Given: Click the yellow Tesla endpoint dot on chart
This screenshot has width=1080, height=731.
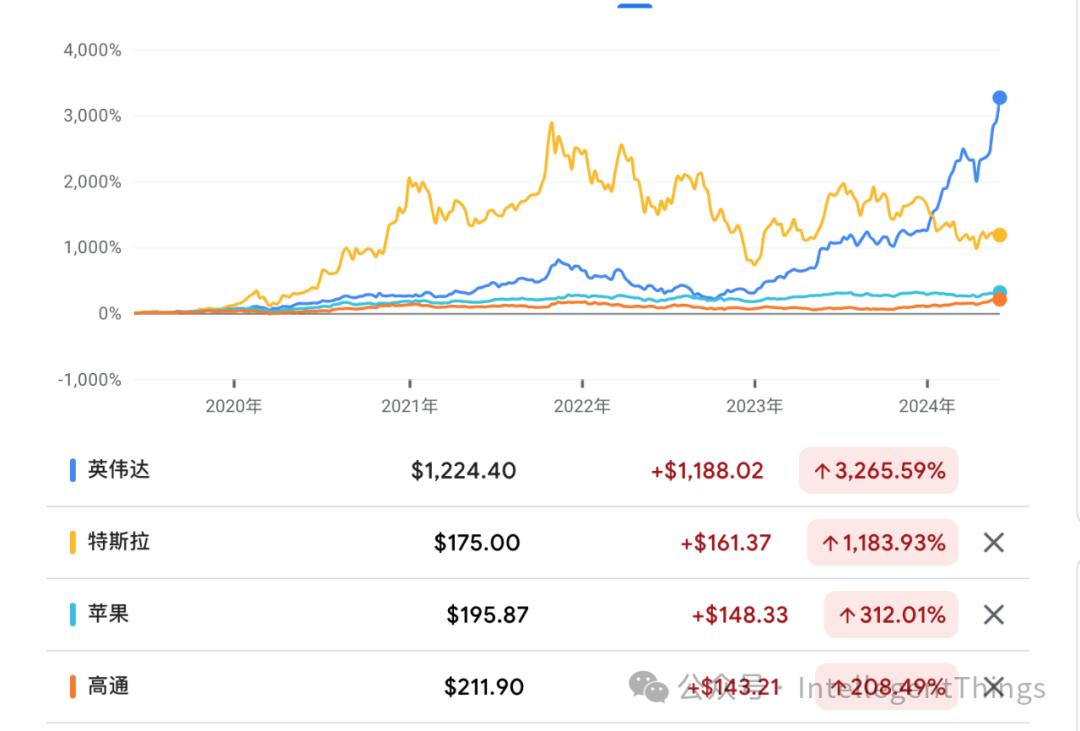Looking at the screenshot, I should point(999,236).
